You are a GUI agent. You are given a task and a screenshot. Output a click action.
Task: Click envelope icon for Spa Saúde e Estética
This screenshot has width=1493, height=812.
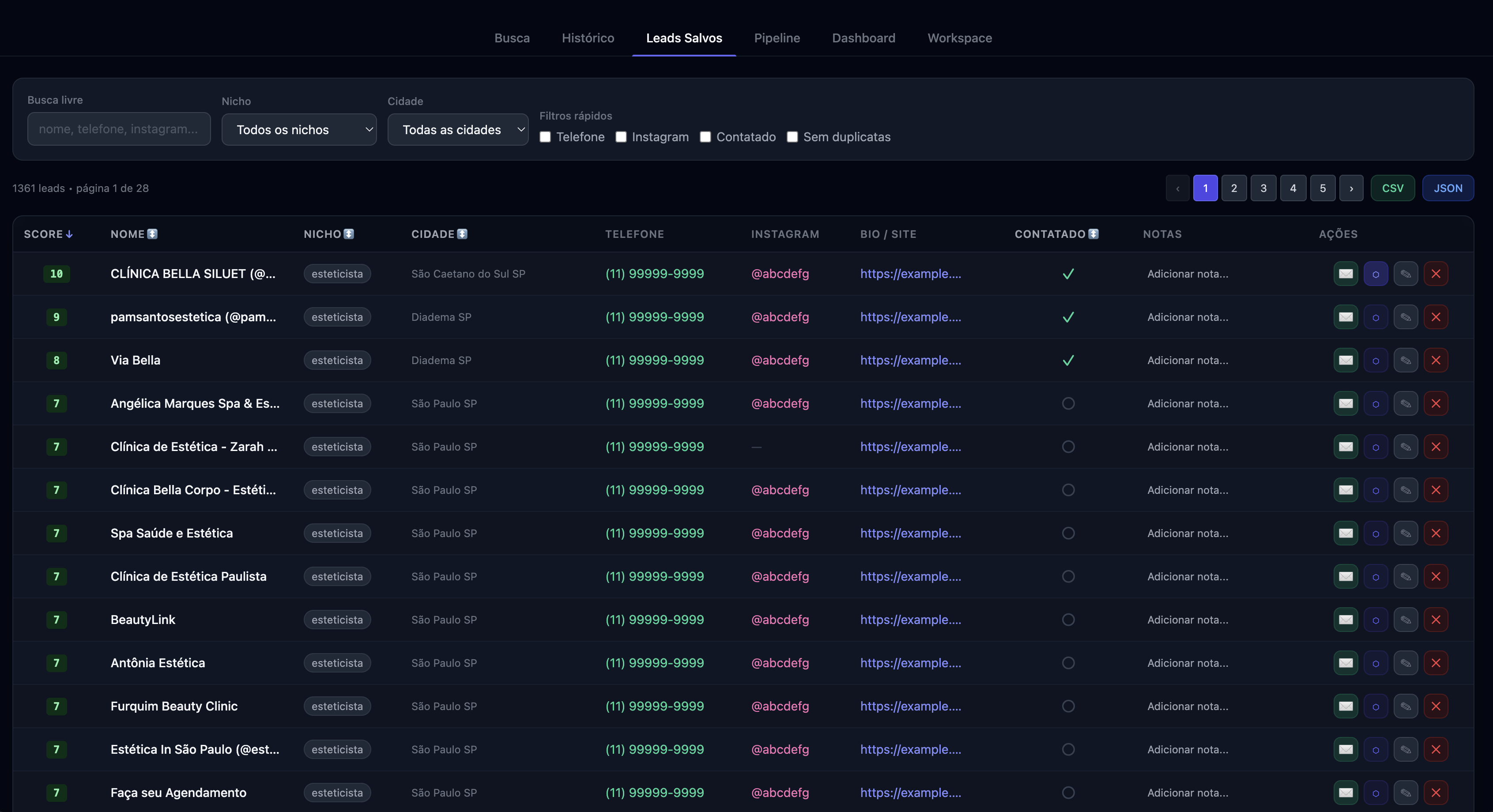point(1345,533)
